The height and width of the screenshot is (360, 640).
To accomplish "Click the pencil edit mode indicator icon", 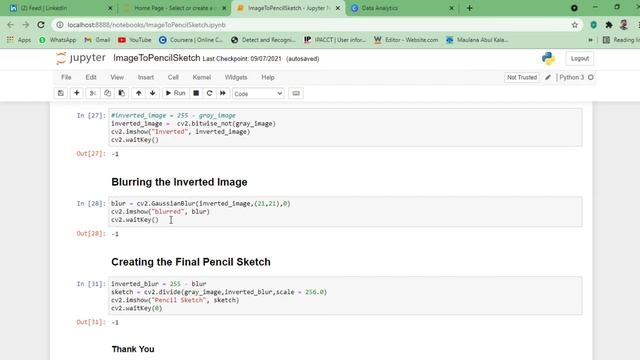I will [548, 78].
